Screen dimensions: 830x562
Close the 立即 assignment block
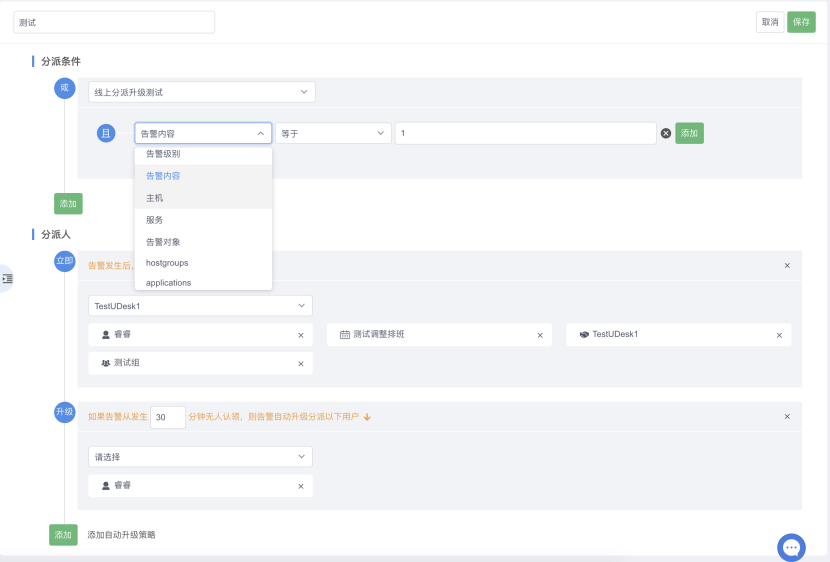point(787,266)
